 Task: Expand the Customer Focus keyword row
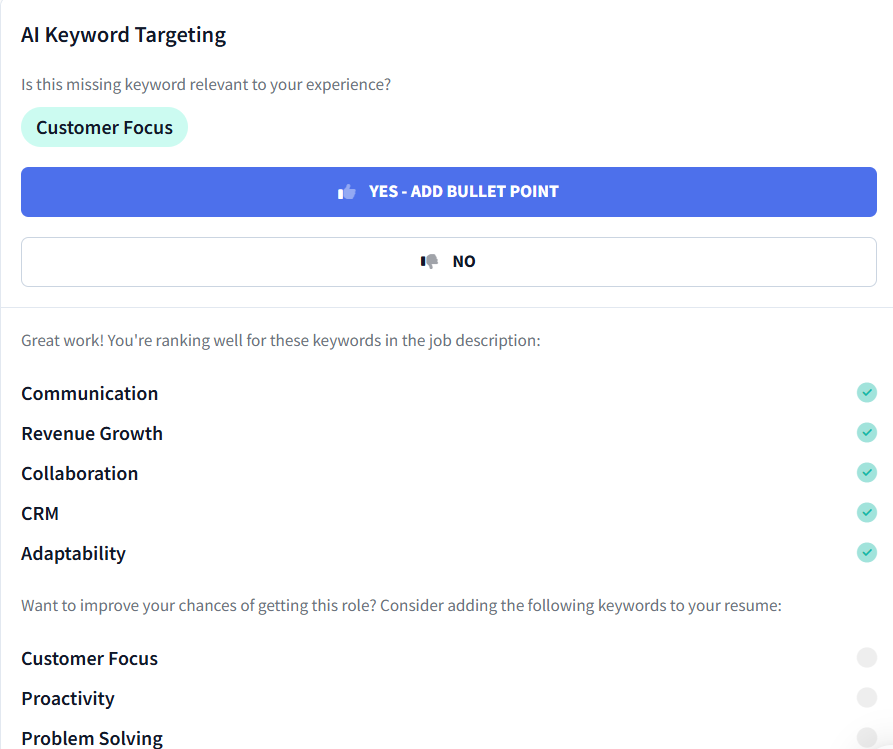pos(89,658)
